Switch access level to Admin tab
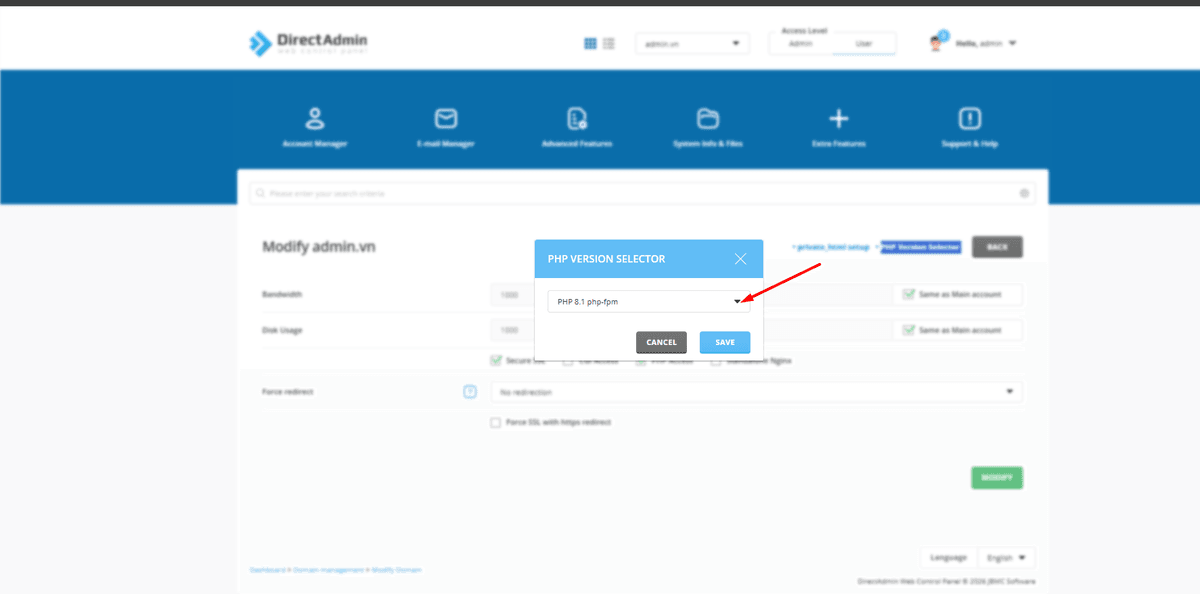The image size is (1200, 594). point(800,44)
